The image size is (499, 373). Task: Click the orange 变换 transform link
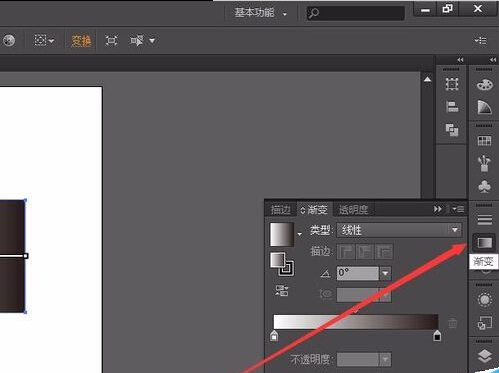click(x=81, y=41)
